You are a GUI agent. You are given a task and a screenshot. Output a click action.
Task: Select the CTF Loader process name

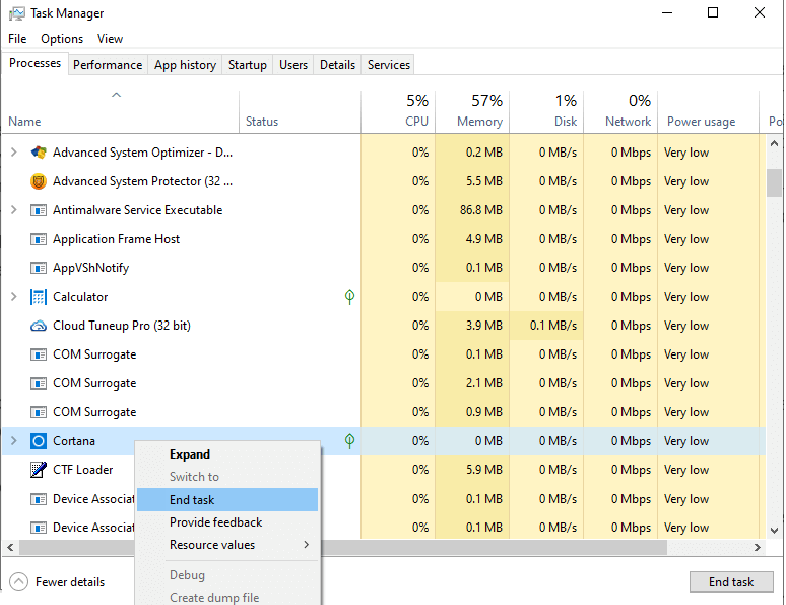(x=83, y=470)
